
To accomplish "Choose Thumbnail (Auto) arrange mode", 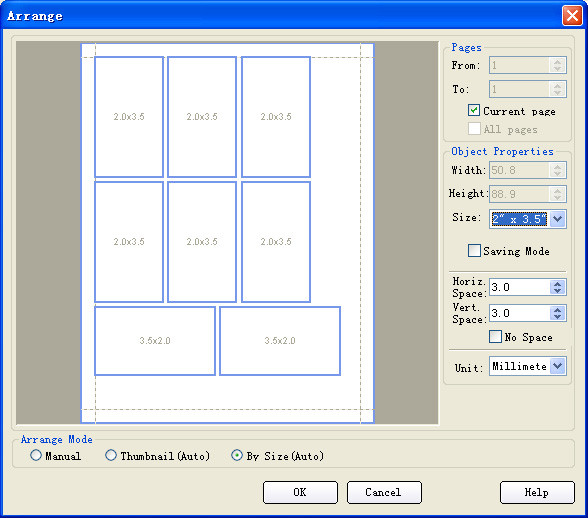I will [111, 455].
